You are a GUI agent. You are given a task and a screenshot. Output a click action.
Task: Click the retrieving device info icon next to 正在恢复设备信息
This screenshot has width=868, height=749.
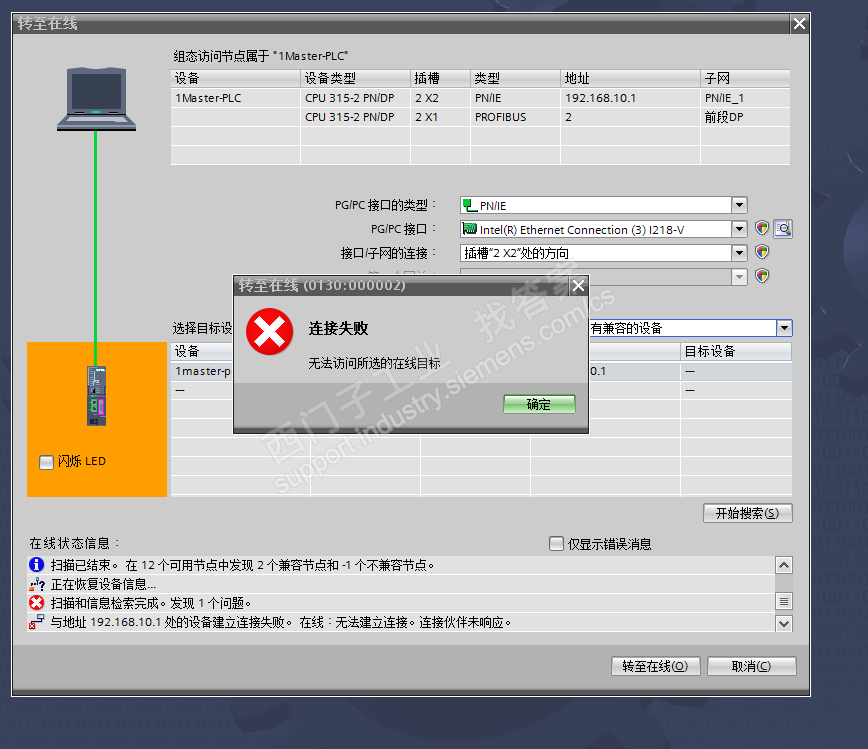pyautogui.click(x=37, y=584)
